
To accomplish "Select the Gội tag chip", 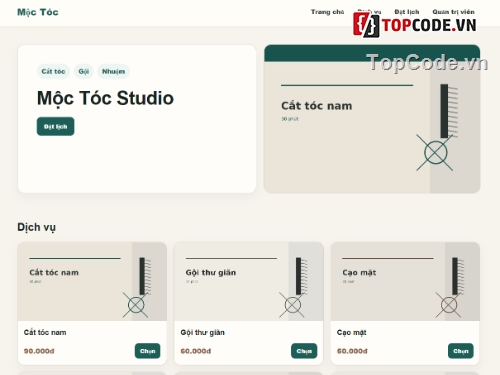I will [84, 71].
